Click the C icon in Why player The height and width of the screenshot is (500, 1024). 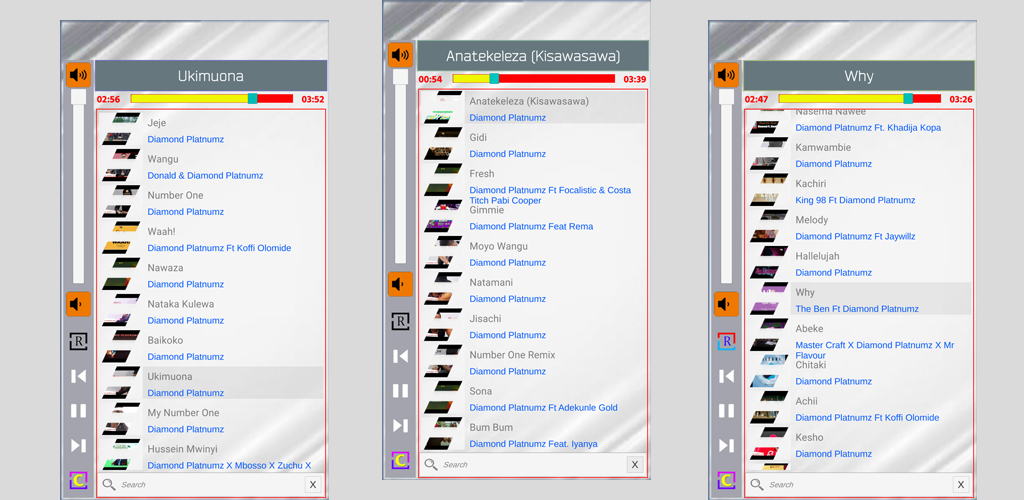coord(726,480)
